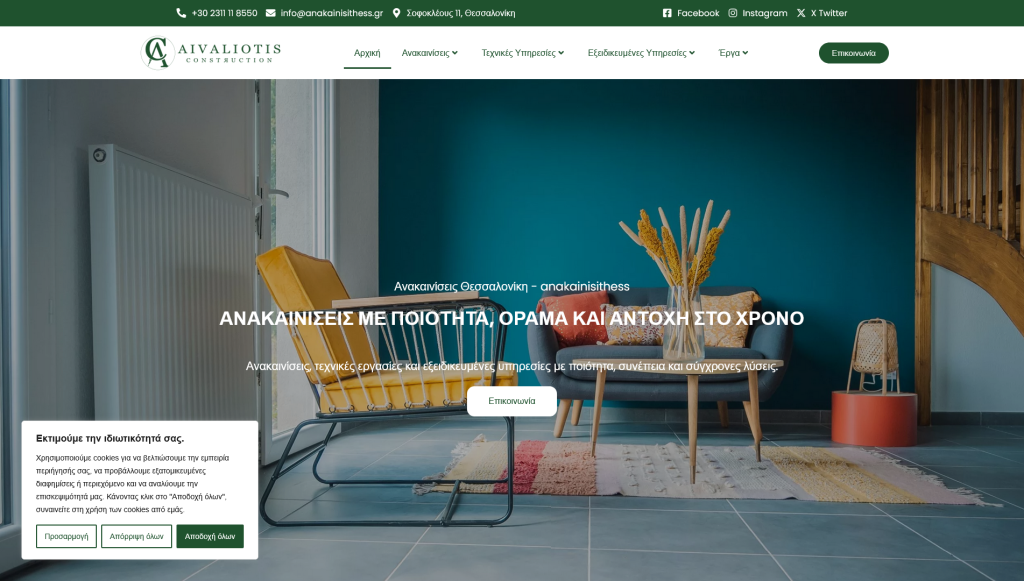
Task: Open the Έργα dropdown menu
Action: pos(733,53)
